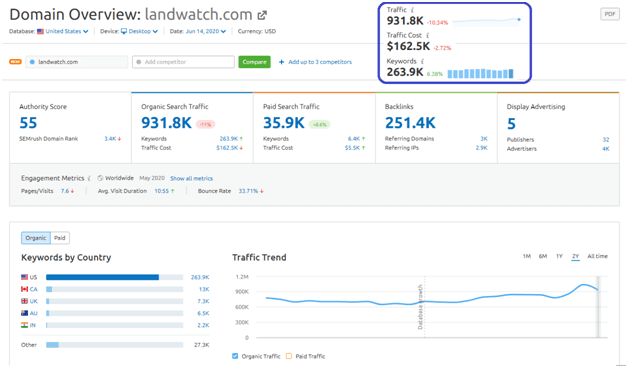This screenshot has width=628, height=368.
Task: Click Pages/Visits value 7.6
Action: pos(65,191)
